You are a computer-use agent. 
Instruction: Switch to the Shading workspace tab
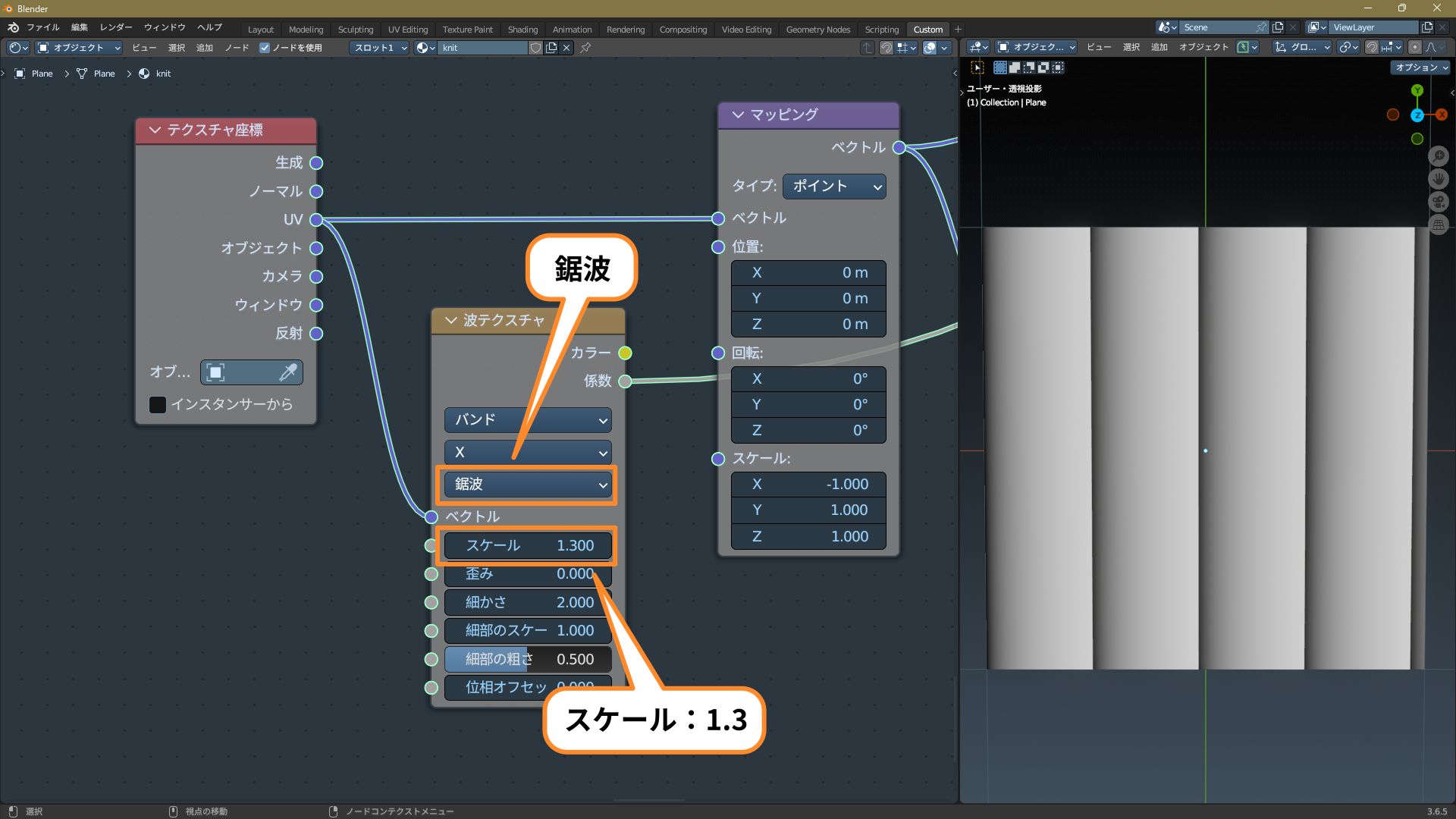pyautogui.click(x=522, y=30)
